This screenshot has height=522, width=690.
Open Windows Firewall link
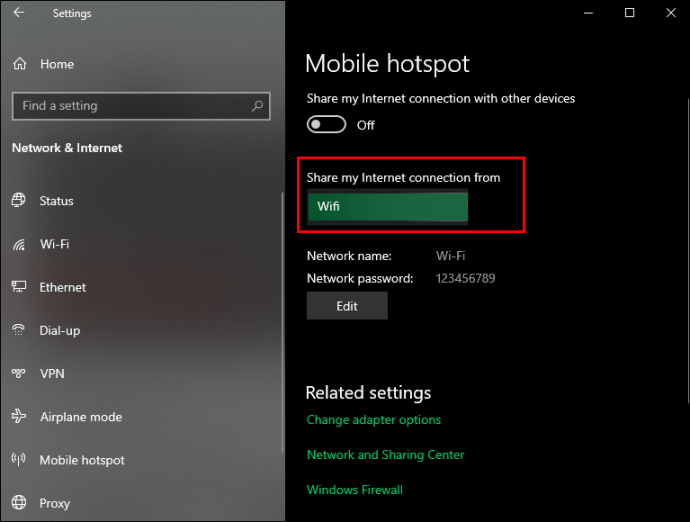(355, 490)
